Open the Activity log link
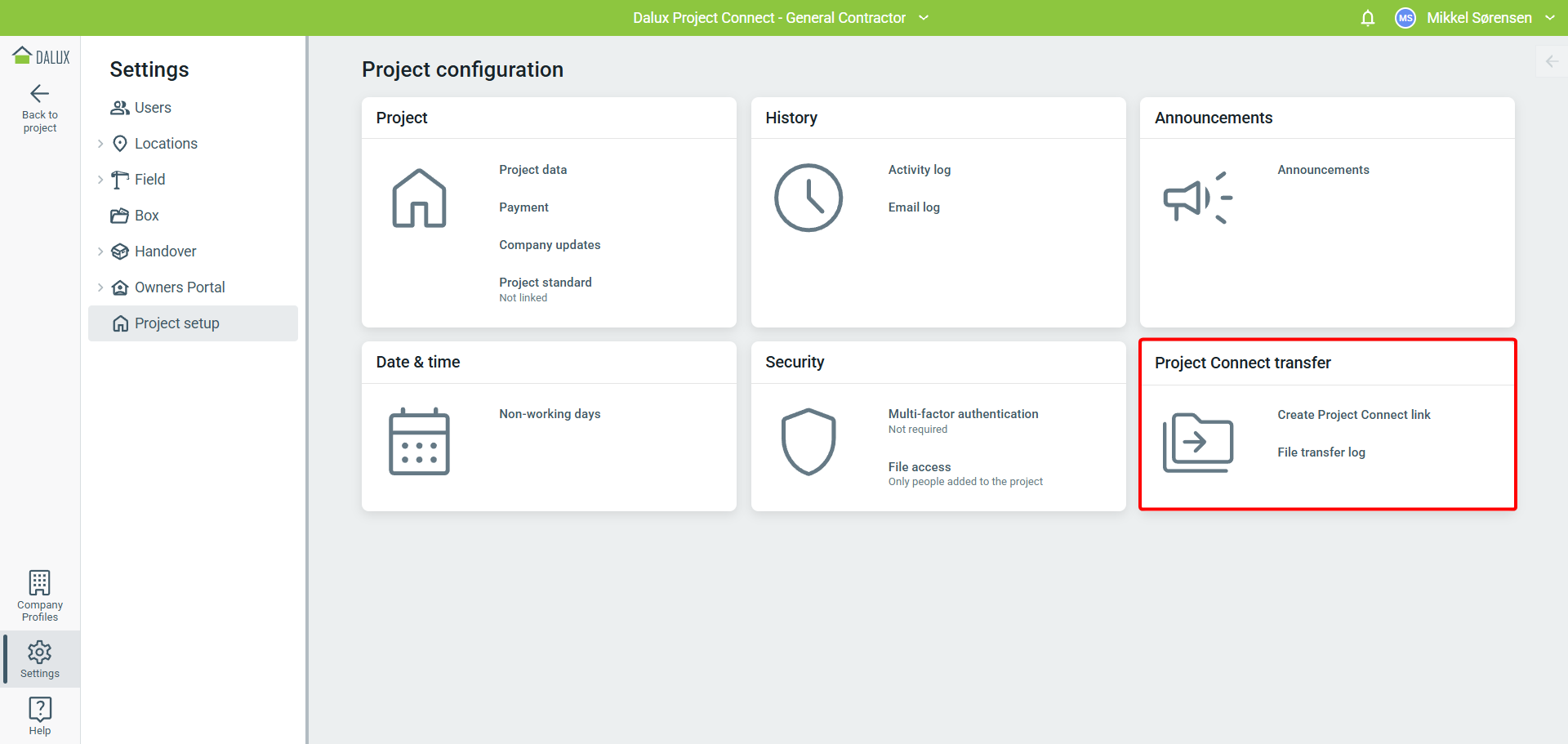 pos(919,170)
